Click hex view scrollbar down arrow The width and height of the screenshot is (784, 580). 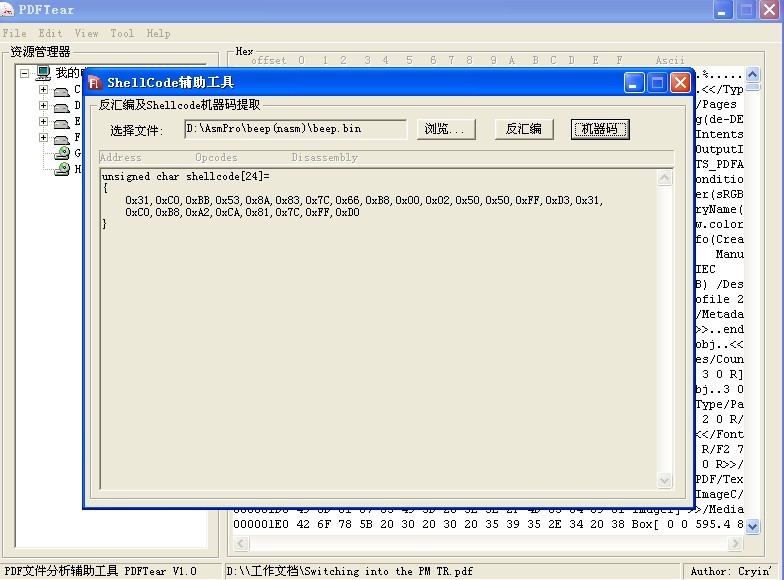pos(752,526)
